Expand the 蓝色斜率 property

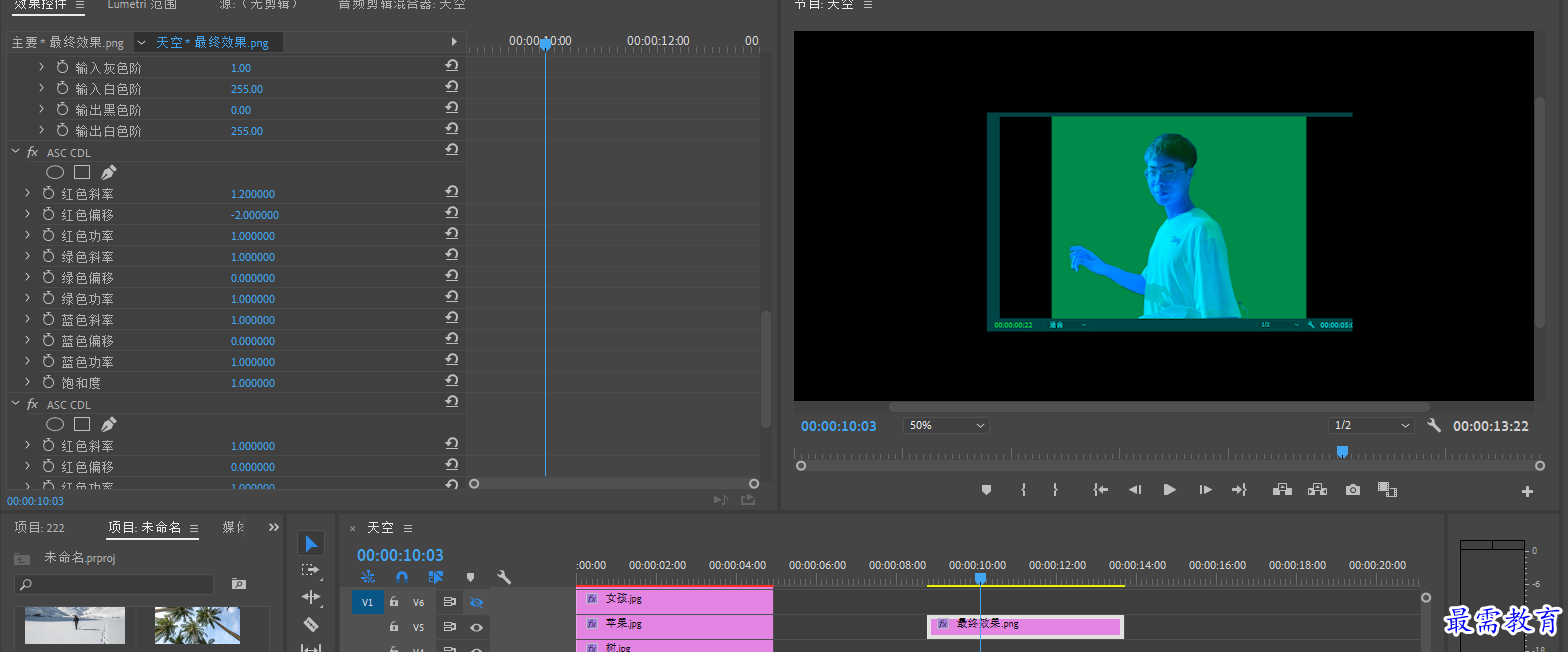coord(27,319)
